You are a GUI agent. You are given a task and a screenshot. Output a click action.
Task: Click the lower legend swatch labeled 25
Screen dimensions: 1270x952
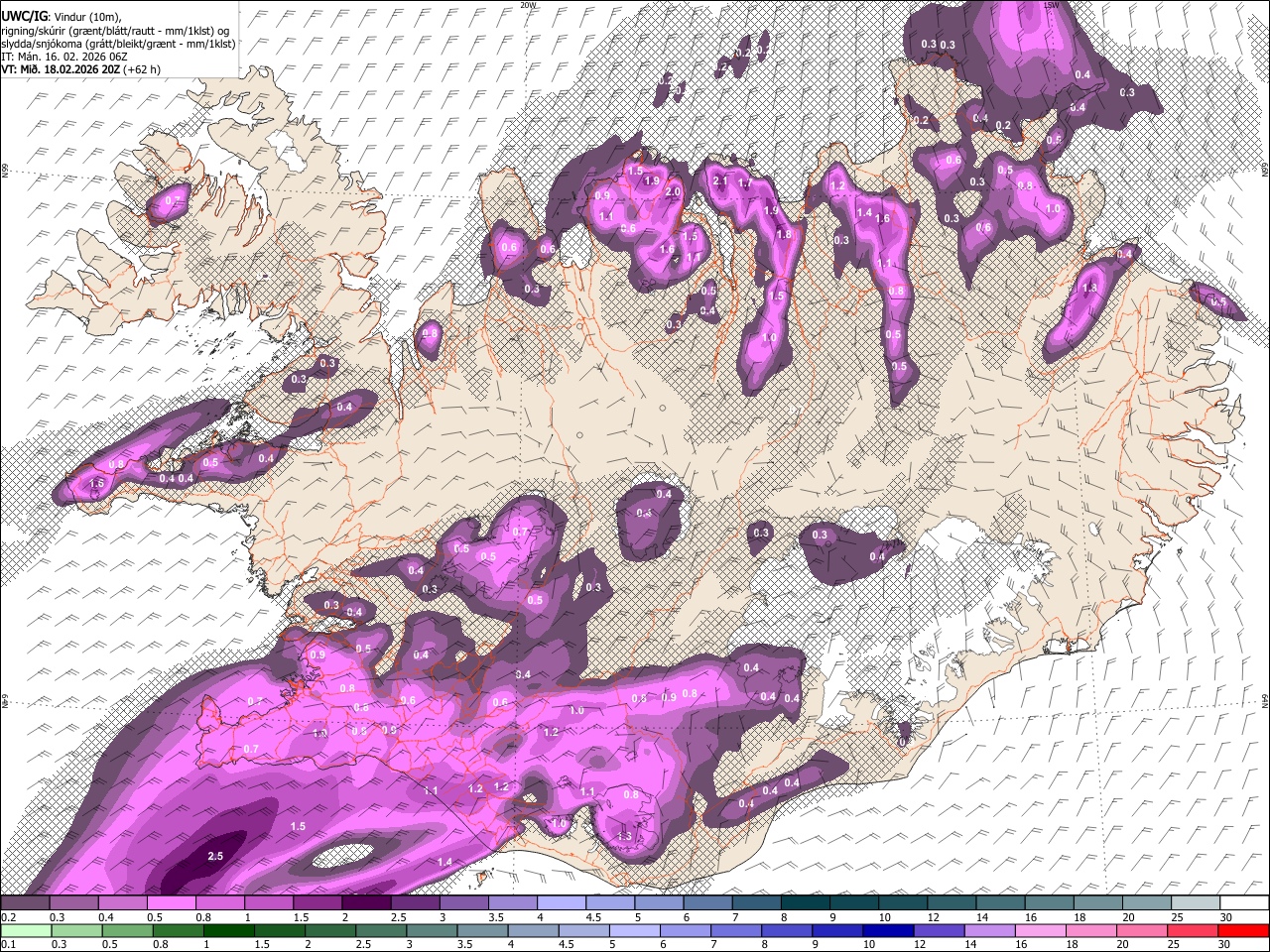pos(1194,930)
